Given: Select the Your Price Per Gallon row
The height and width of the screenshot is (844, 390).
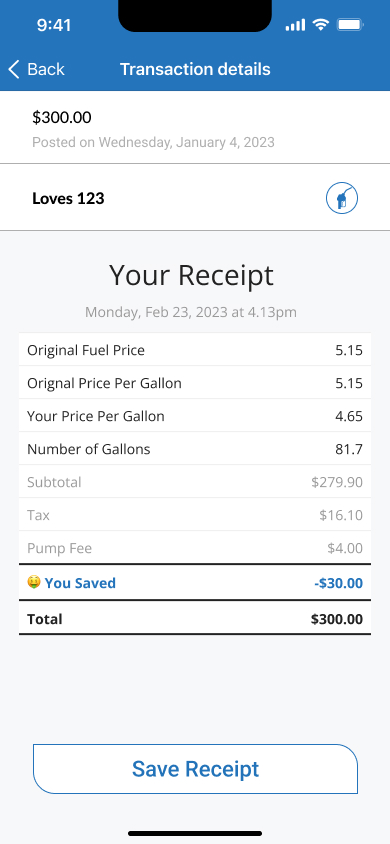Looking at the screenshot, I should tap(195, 416).
